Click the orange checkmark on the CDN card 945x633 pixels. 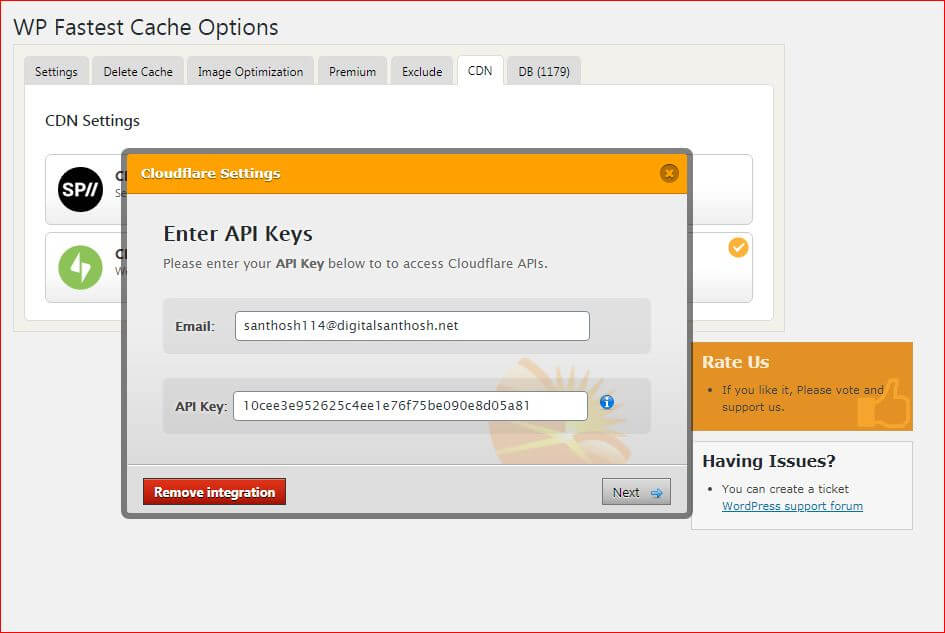738,247
